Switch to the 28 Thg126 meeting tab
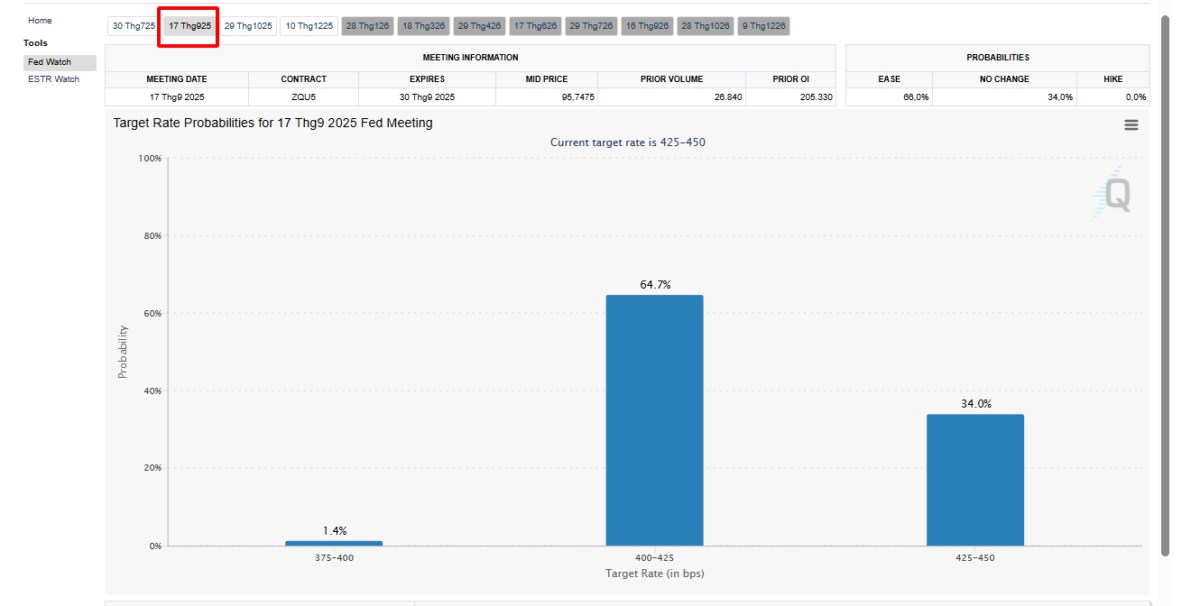1200x606 pixels. pyautogui.click(x=368, y=26)
